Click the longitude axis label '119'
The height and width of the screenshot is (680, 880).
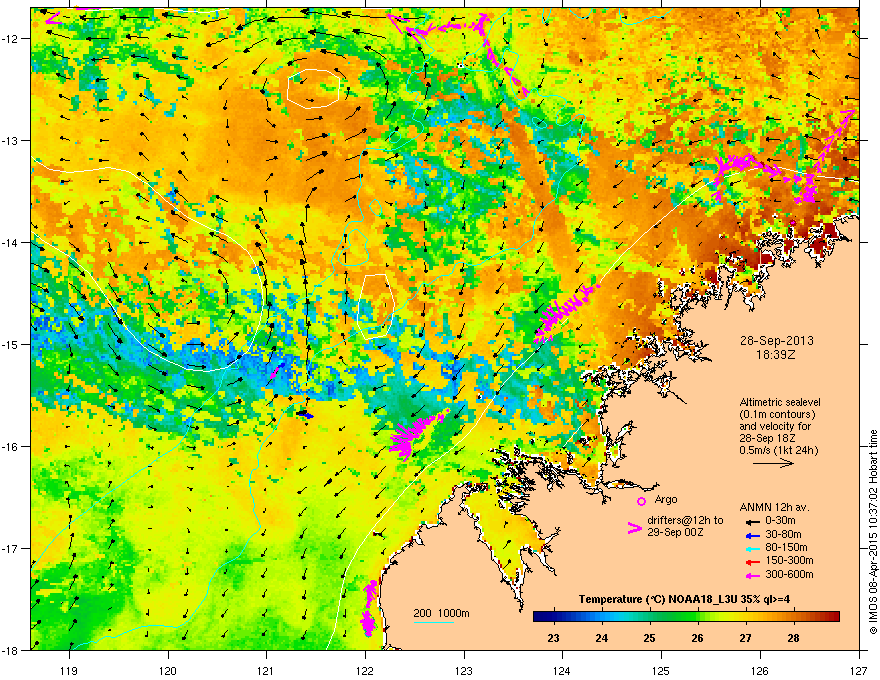70,670
